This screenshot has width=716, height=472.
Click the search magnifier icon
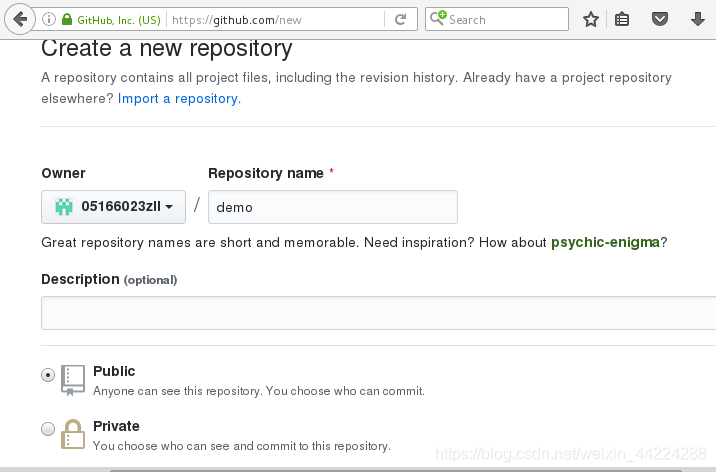pos(438,18)
